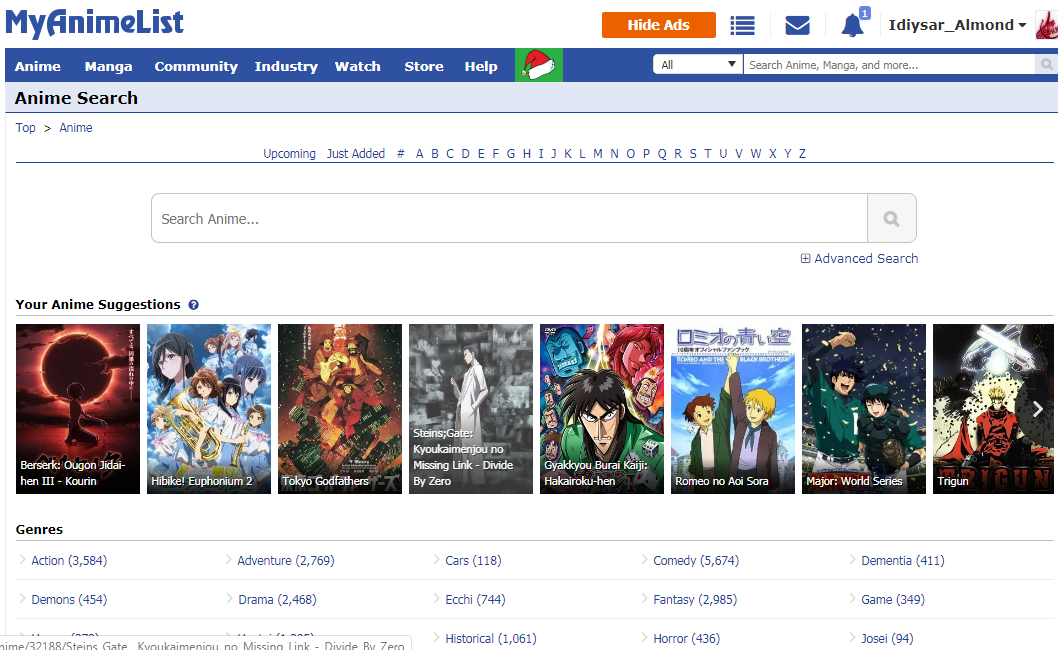Open the notifications bell icon
Screen dimensions: 1058x650
click(852, 26)
